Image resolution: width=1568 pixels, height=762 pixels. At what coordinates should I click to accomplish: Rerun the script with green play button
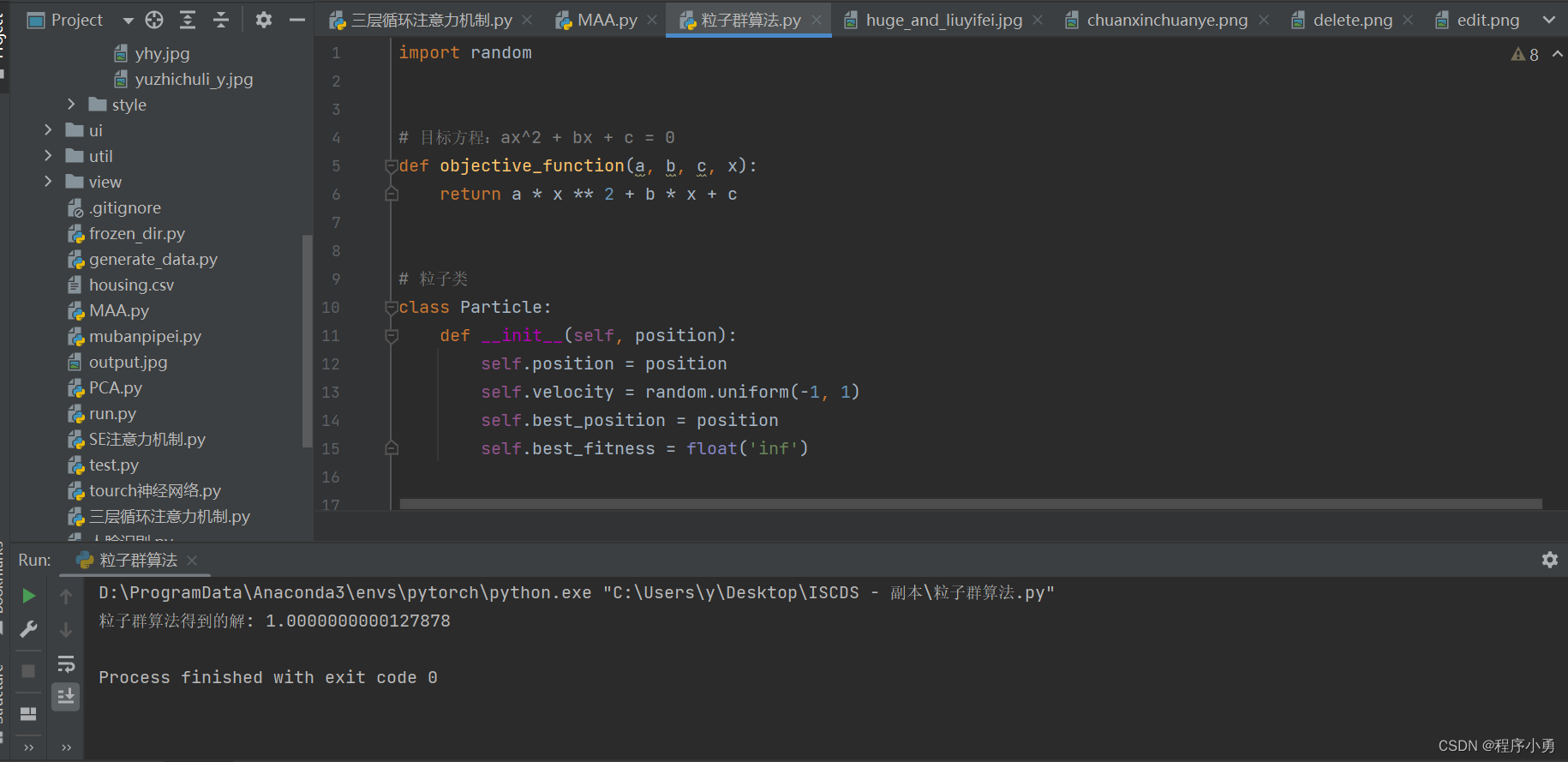28,596
